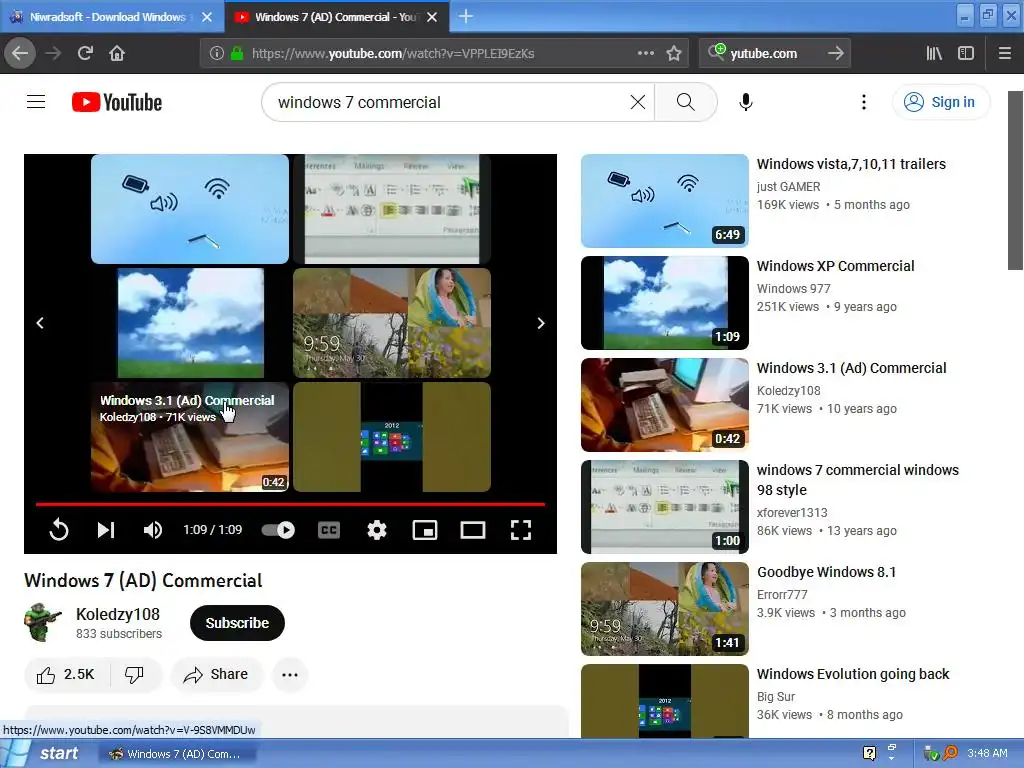Image resolution: width=1024 pixels, height=768 pixels.
Task: Switch to miniplayer mode
Action: coord(425,530)
